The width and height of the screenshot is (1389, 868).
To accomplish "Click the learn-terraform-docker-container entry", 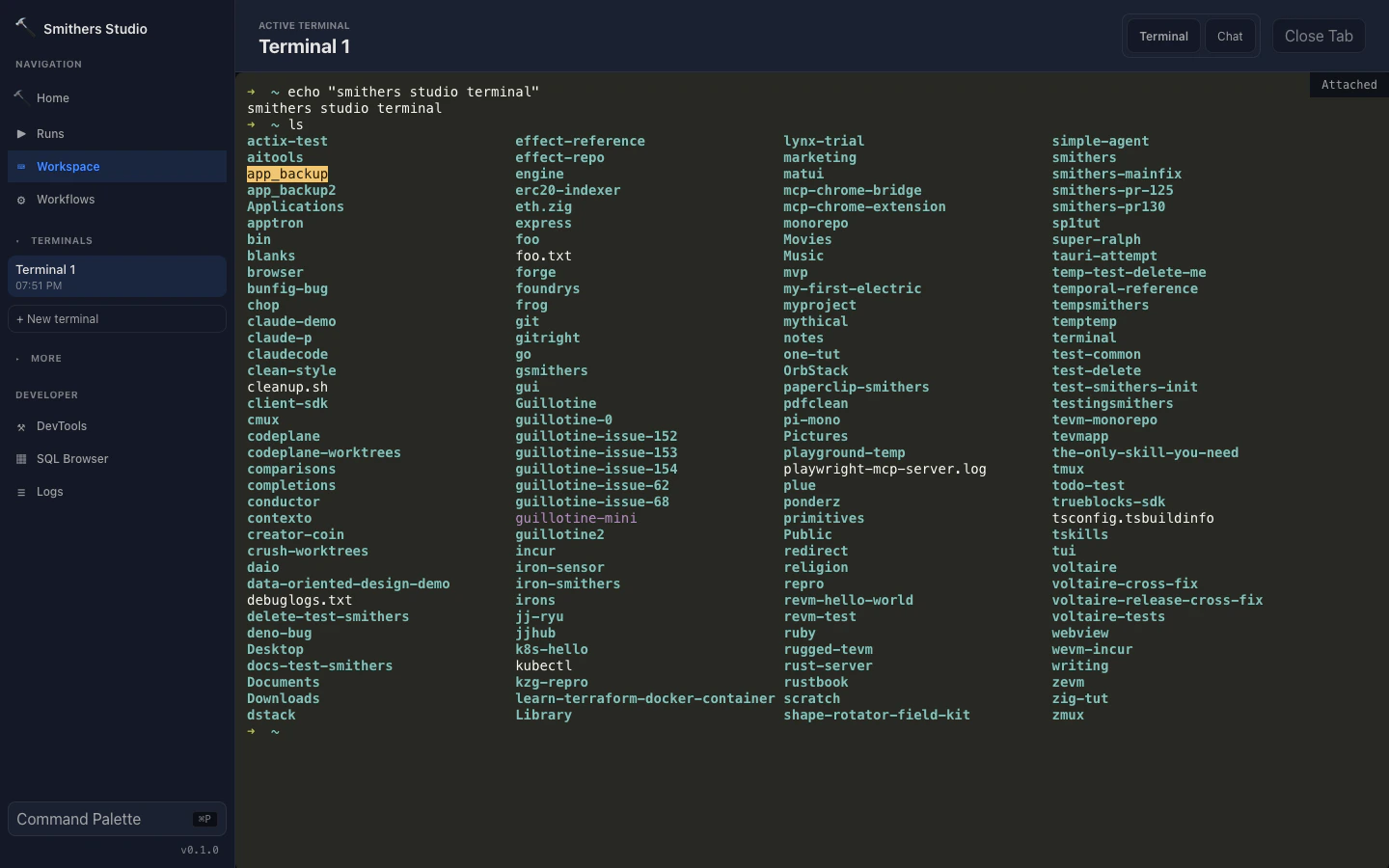I will (x=645, y=698).
